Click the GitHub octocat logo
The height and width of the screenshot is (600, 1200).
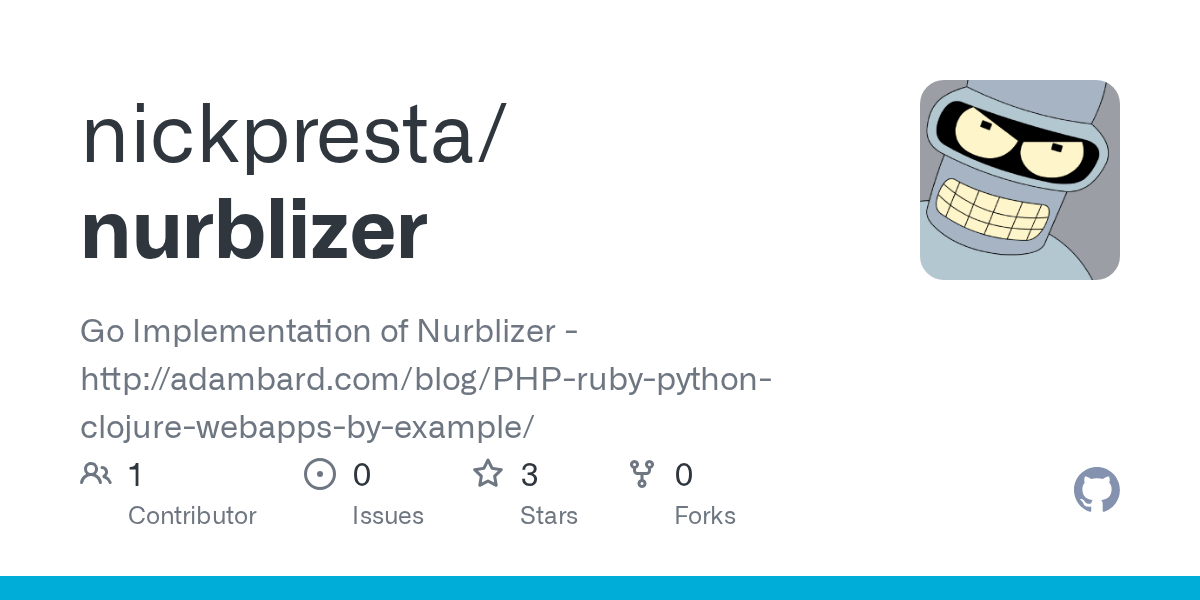[1096, 490]
